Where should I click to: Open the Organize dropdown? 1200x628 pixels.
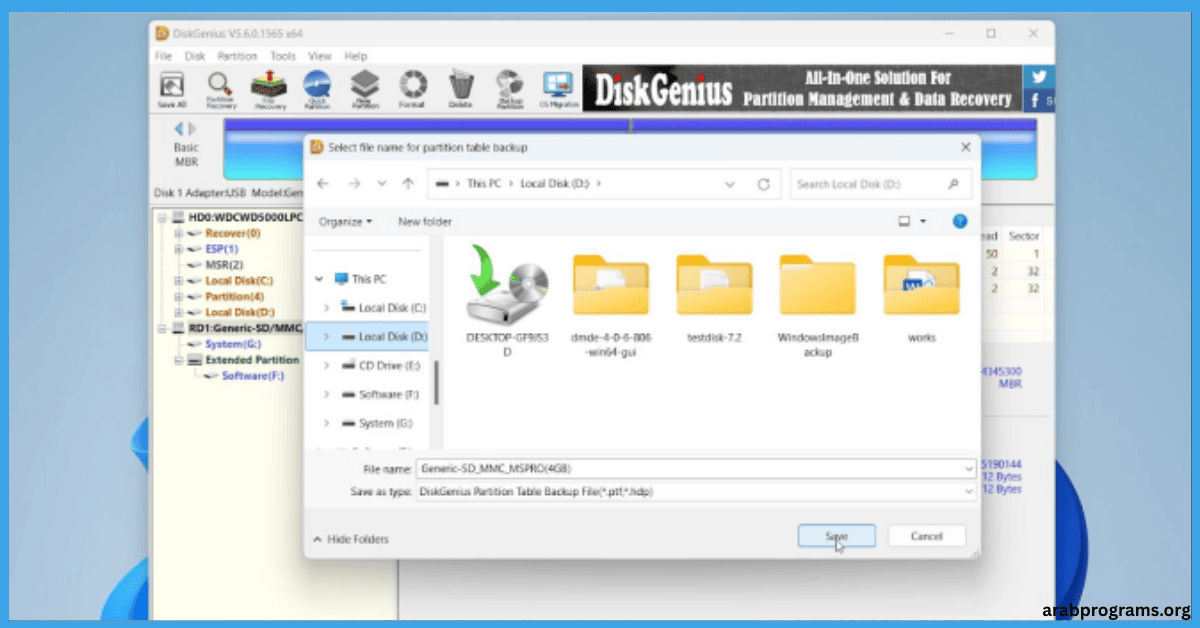[346, 221]
